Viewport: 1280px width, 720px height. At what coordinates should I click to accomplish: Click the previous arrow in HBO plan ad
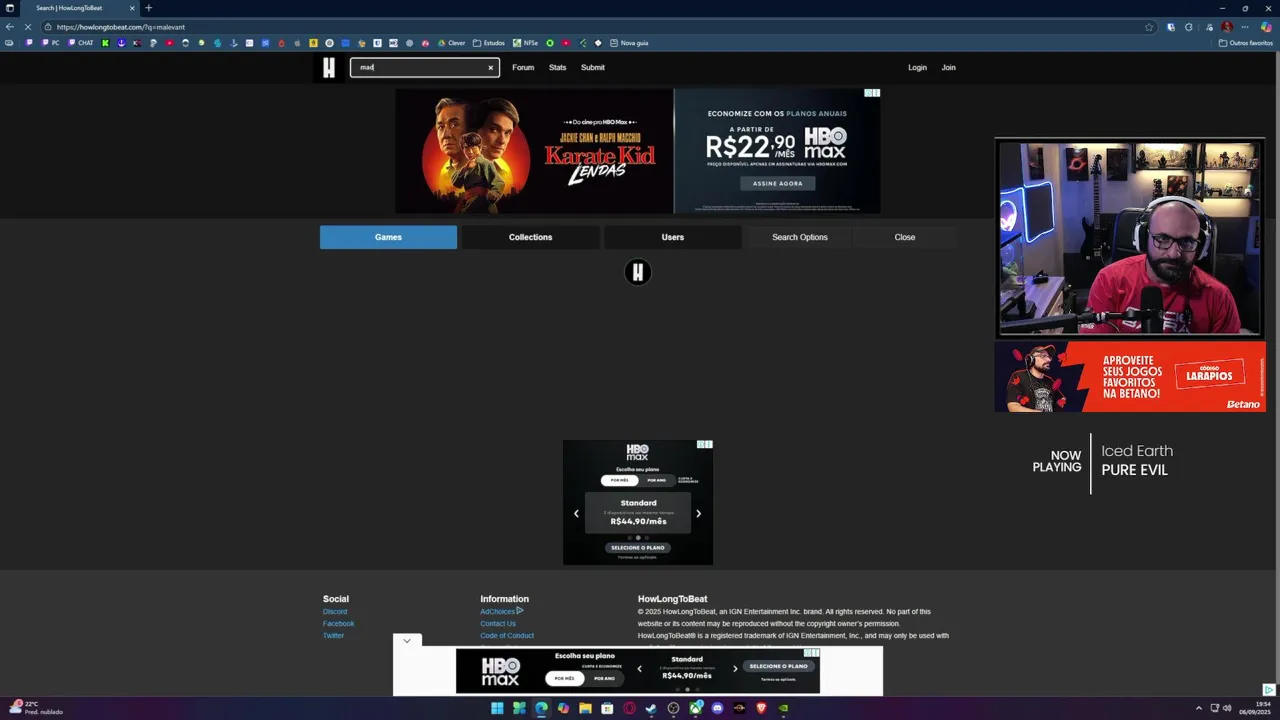pyautogui.click(x=576, y=513)
